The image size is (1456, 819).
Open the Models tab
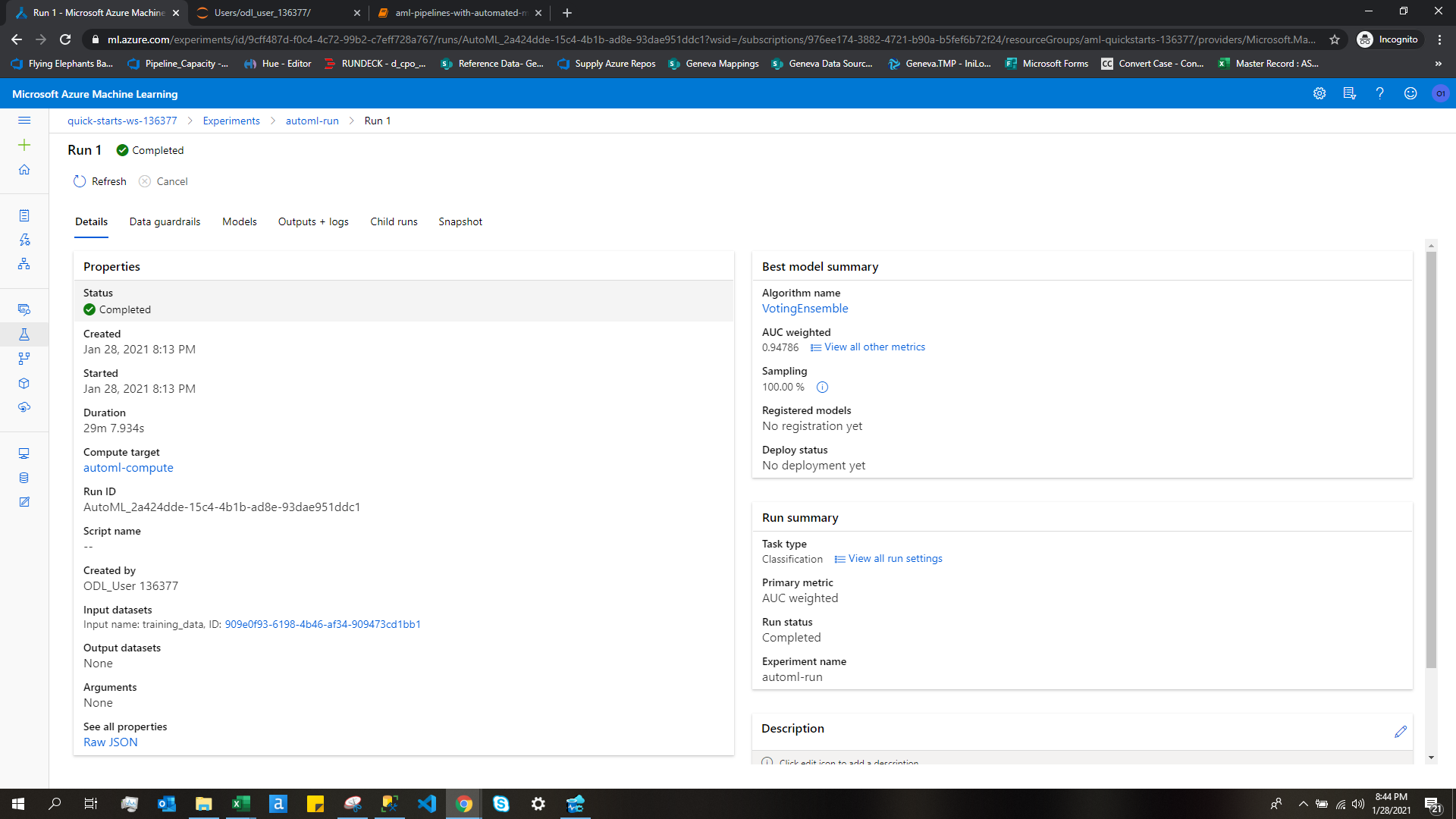[239, 221]
